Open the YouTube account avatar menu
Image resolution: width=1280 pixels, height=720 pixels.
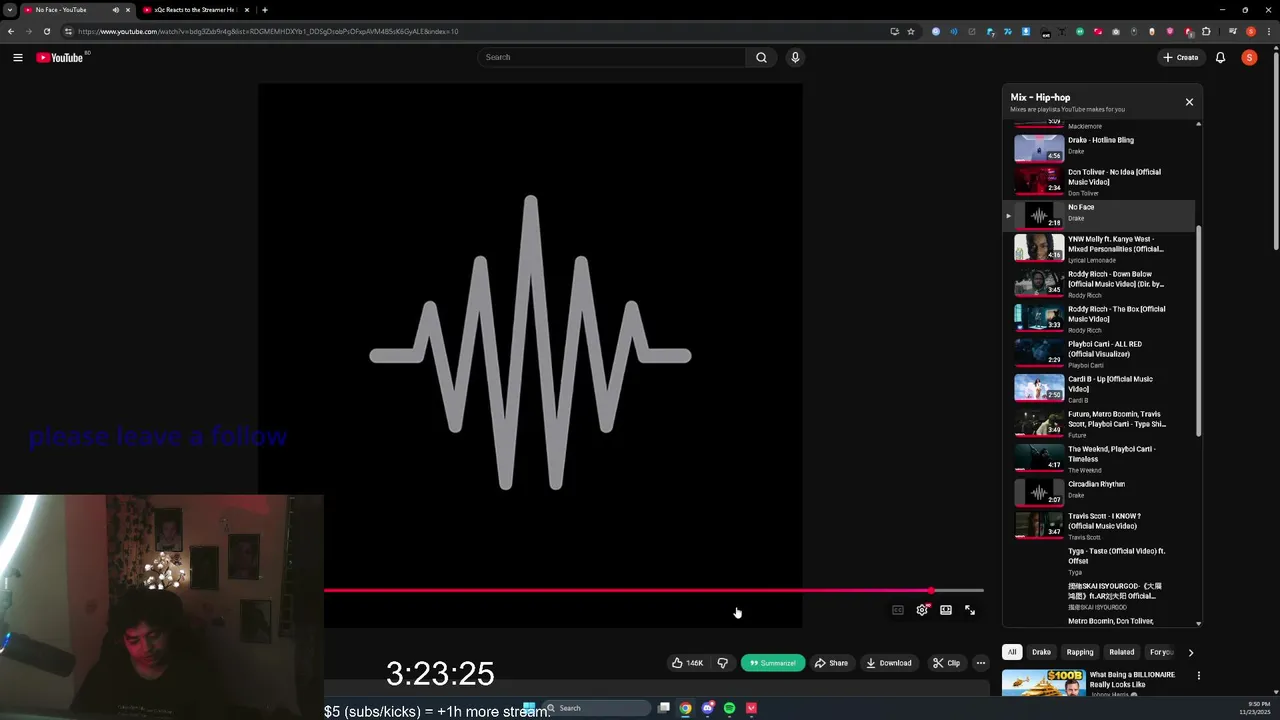pyautogui.click(x=1249, y=58)
